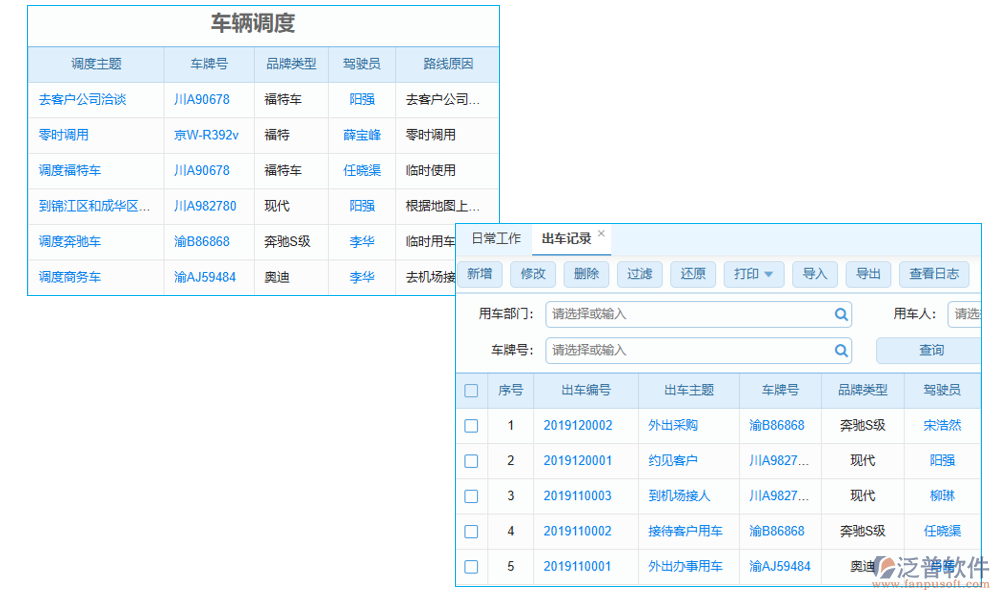Image resolution: width=1000 pixels, height=600 pixels.
Task: Click the magnifier icon beside 车牌号 field
Action: pyautogui.click(x=841, y=351)
